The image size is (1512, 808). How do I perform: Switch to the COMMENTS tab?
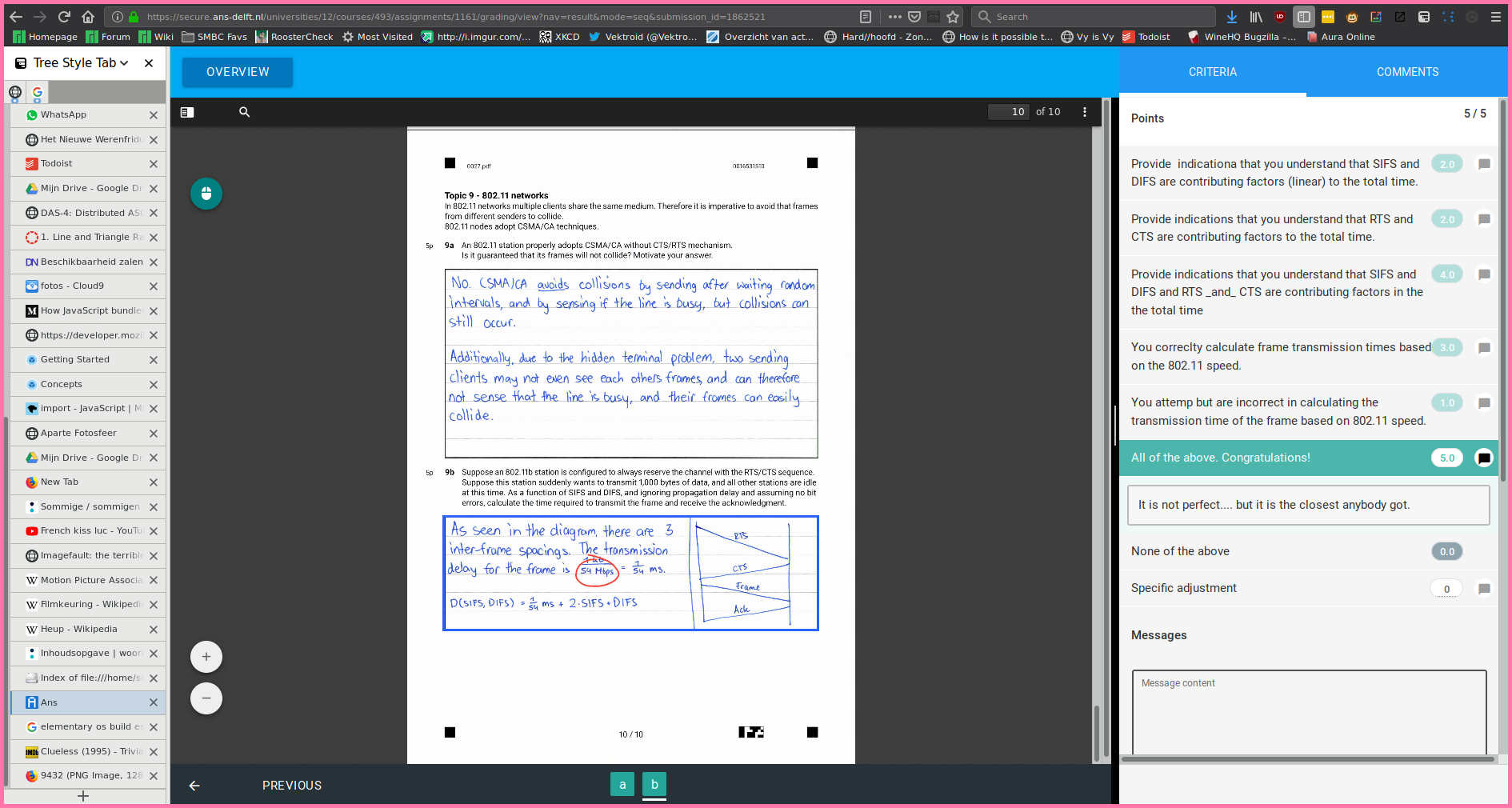click(x=1407, y=72)
